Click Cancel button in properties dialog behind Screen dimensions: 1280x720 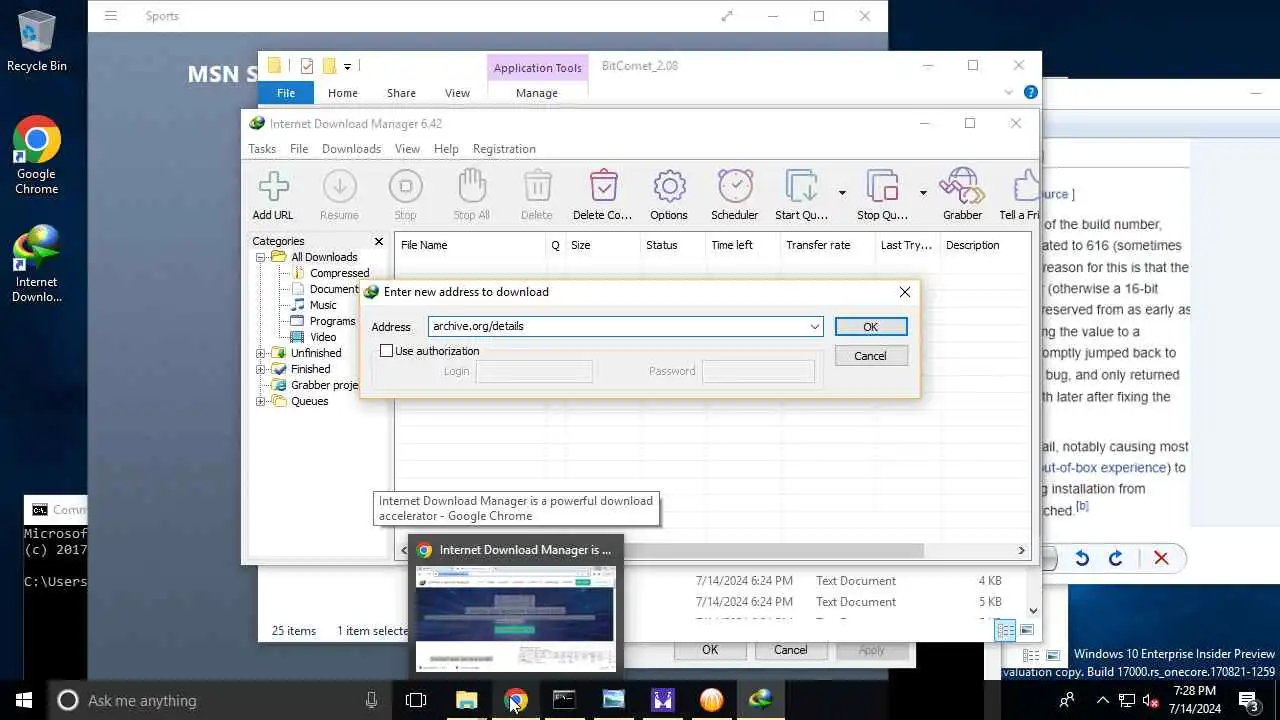coord(790,650)
